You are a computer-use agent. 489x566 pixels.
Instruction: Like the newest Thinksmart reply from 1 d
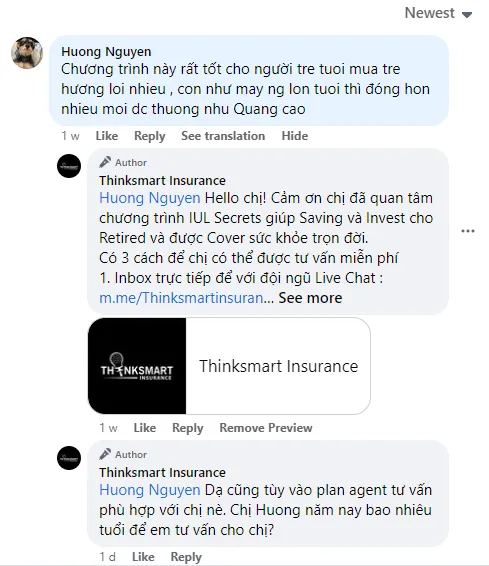point(143,557)
